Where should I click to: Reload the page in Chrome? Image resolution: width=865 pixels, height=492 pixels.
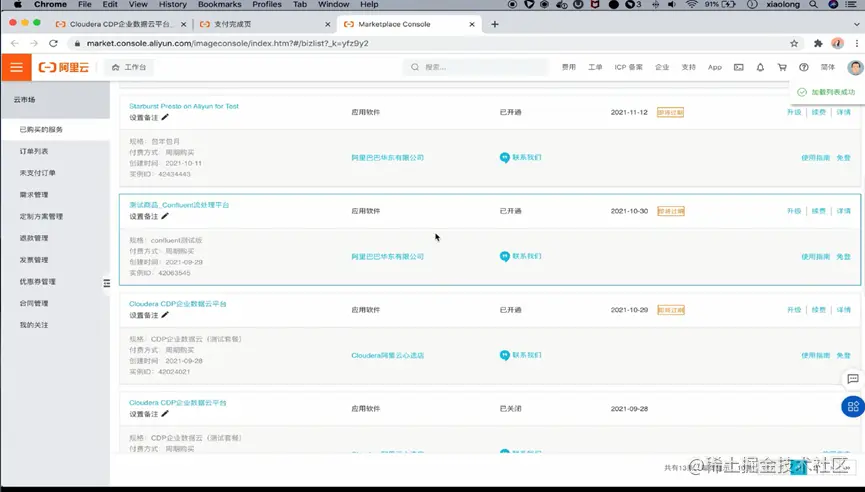pyautogui.click(x=54, y=43)
